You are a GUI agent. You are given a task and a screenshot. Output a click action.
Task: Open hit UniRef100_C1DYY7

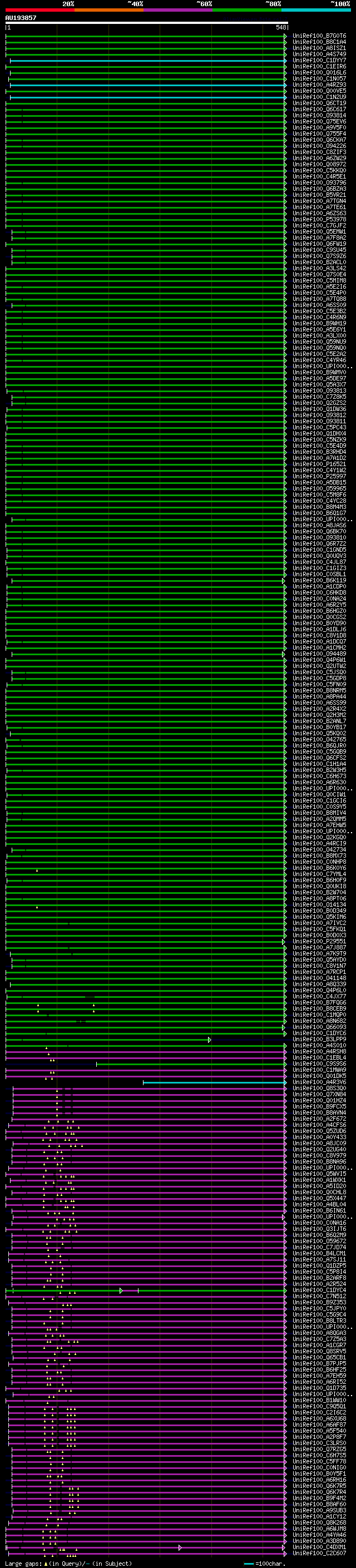(319, 60)
